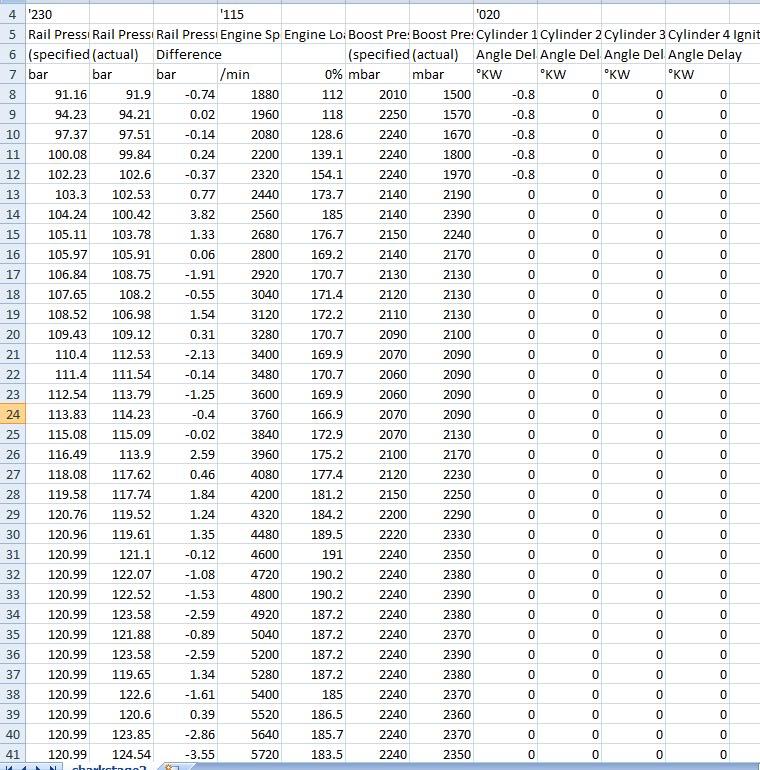Select the cell with value 109.43
This screenshot has width=760, height=770.
coord(57,334)
